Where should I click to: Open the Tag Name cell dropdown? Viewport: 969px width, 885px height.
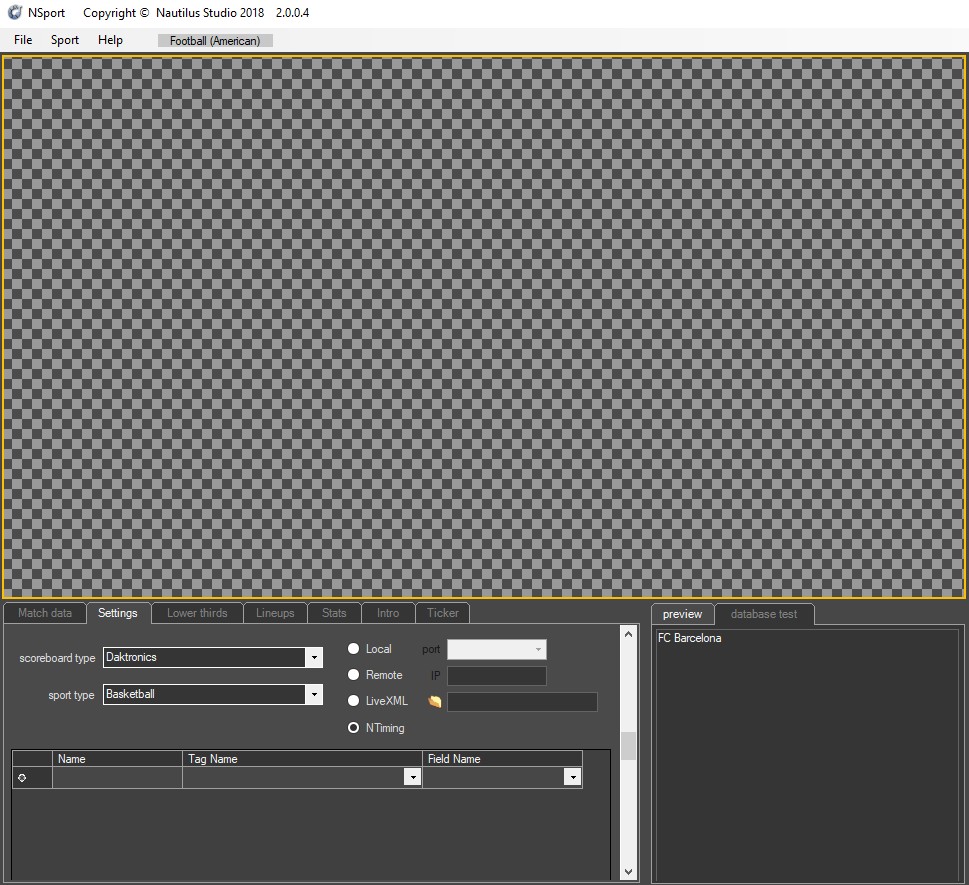(412, 778)
